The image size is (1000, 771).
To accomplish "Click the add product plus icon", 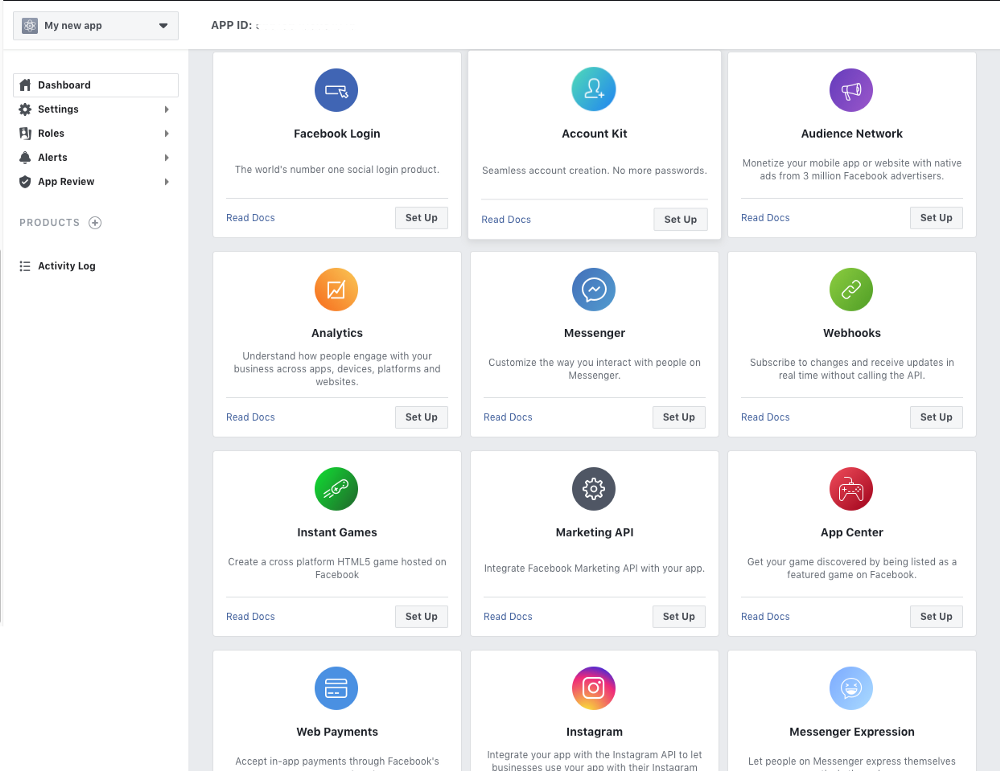I will pyautogui.click(x=95, y=223).
